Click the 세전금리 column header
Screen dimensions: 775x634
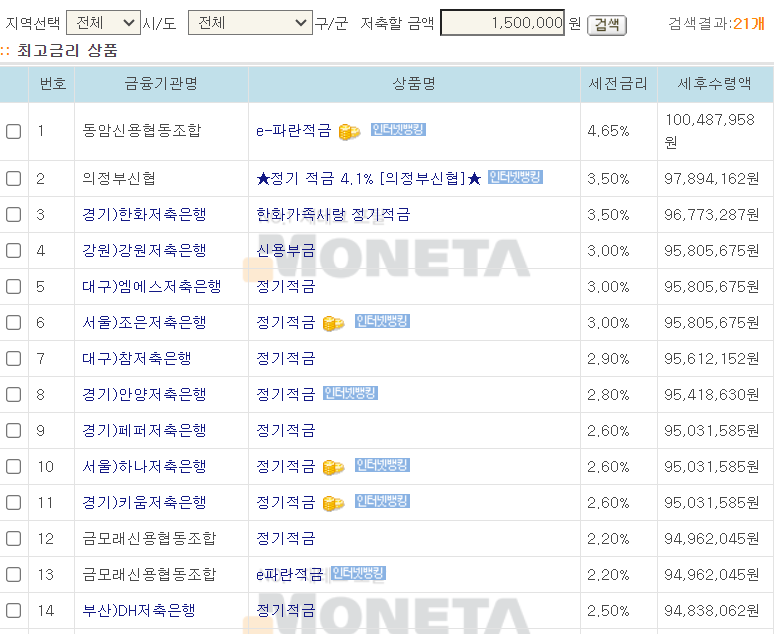tap(618, 84)
